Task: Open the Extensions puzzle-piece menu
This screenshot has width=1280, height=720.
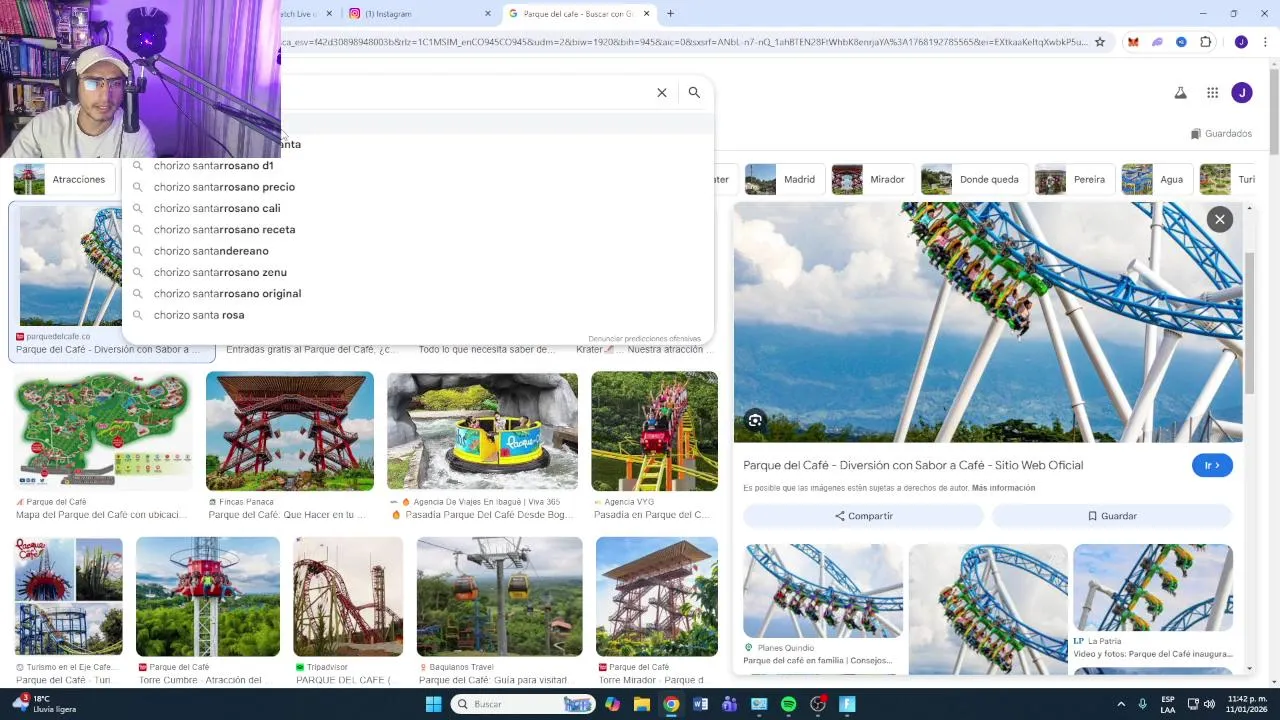Action: (1205, 42)
